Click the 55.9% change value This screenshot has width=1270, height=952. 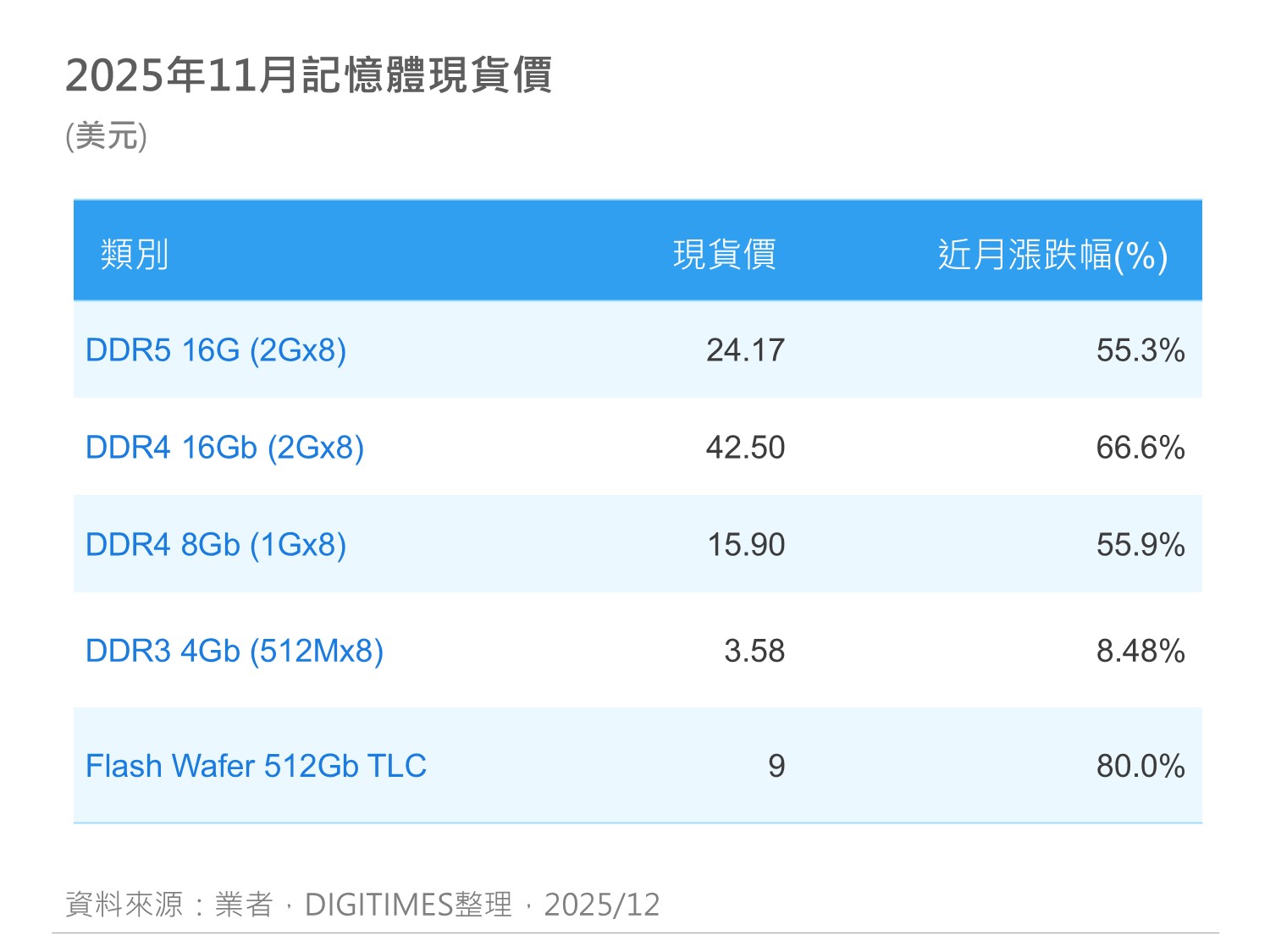(1140, 545)
